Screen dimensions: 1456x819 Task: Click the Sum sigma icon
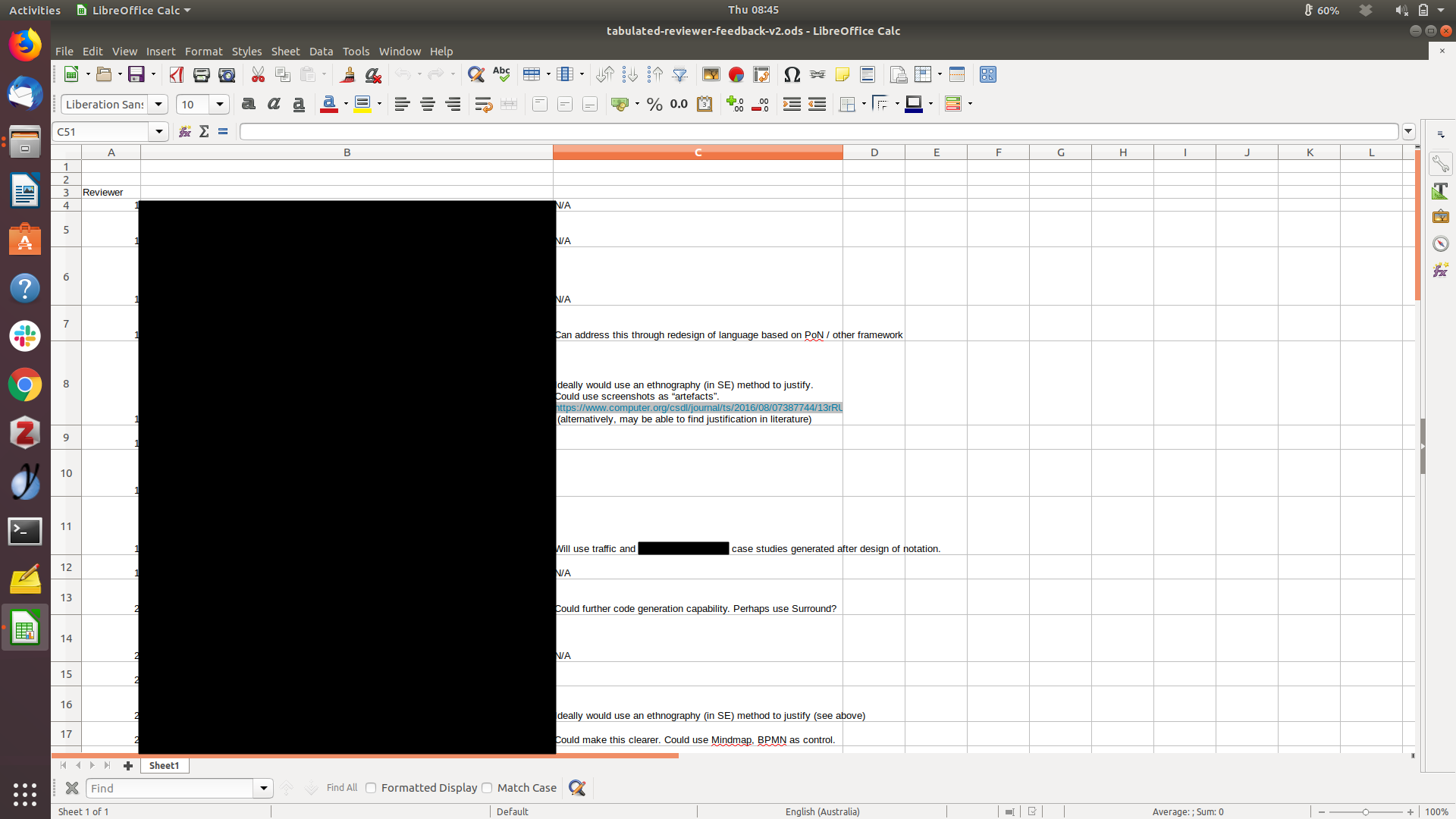[x=204, y=131]
